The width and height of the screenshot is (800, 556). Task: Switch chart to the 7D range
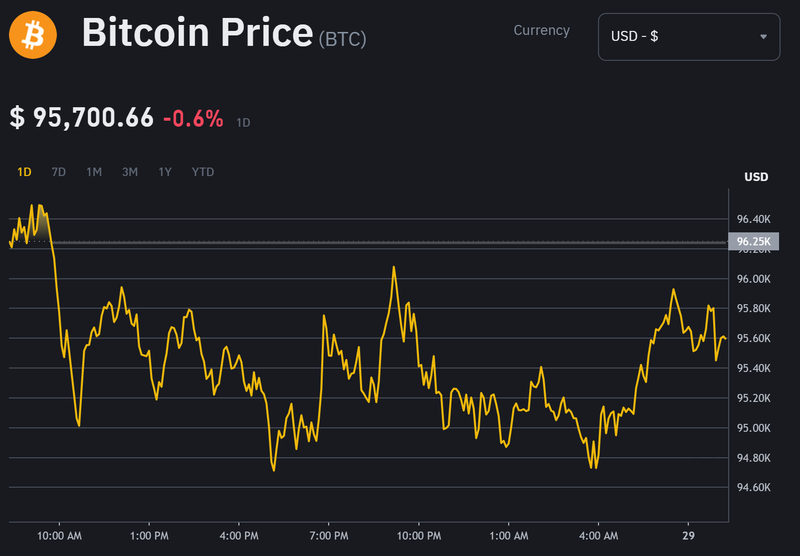pyautogui.click(x=59, y=172)
